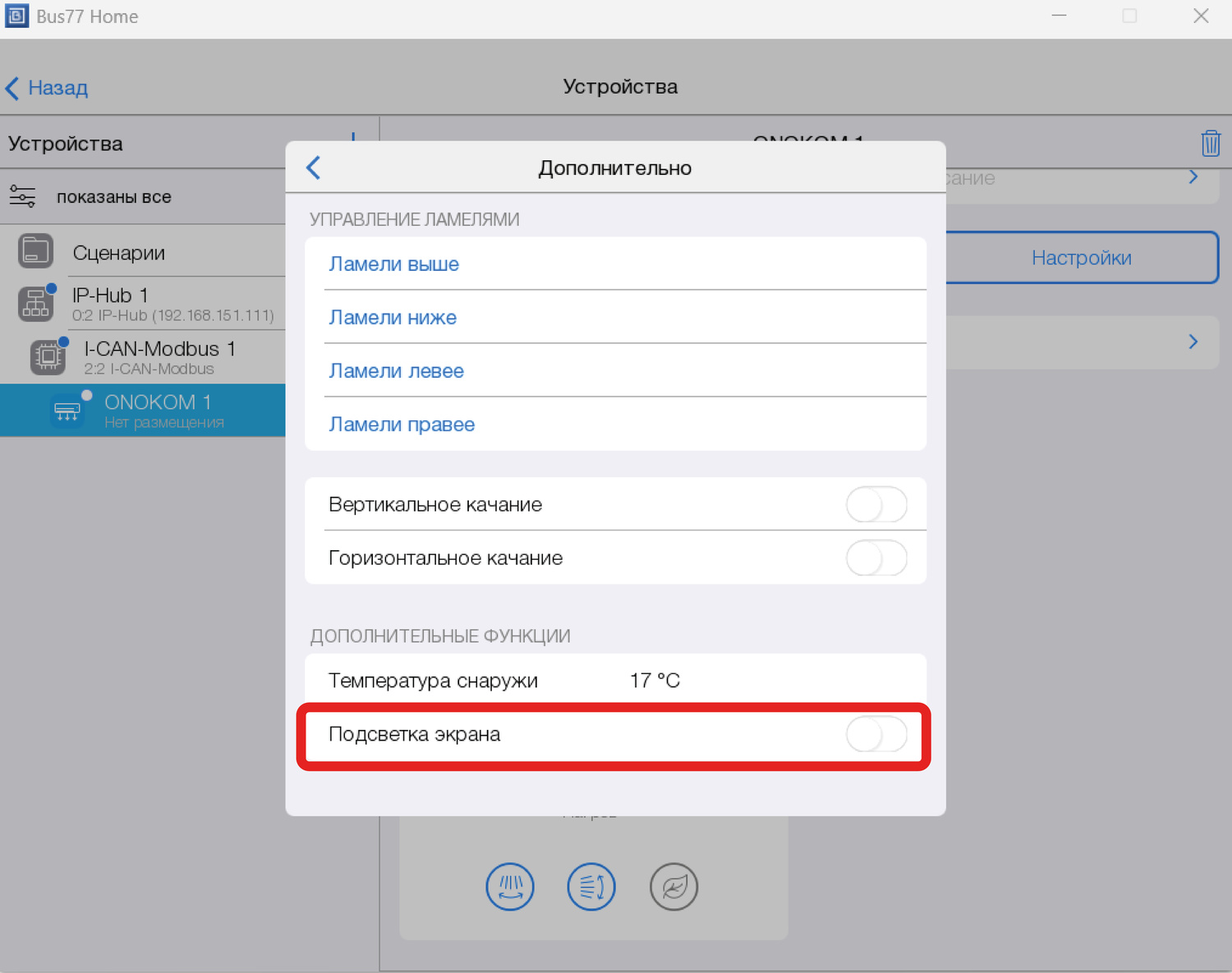Click the I-CAN-Modbus chip icon

tap(48, 357)
